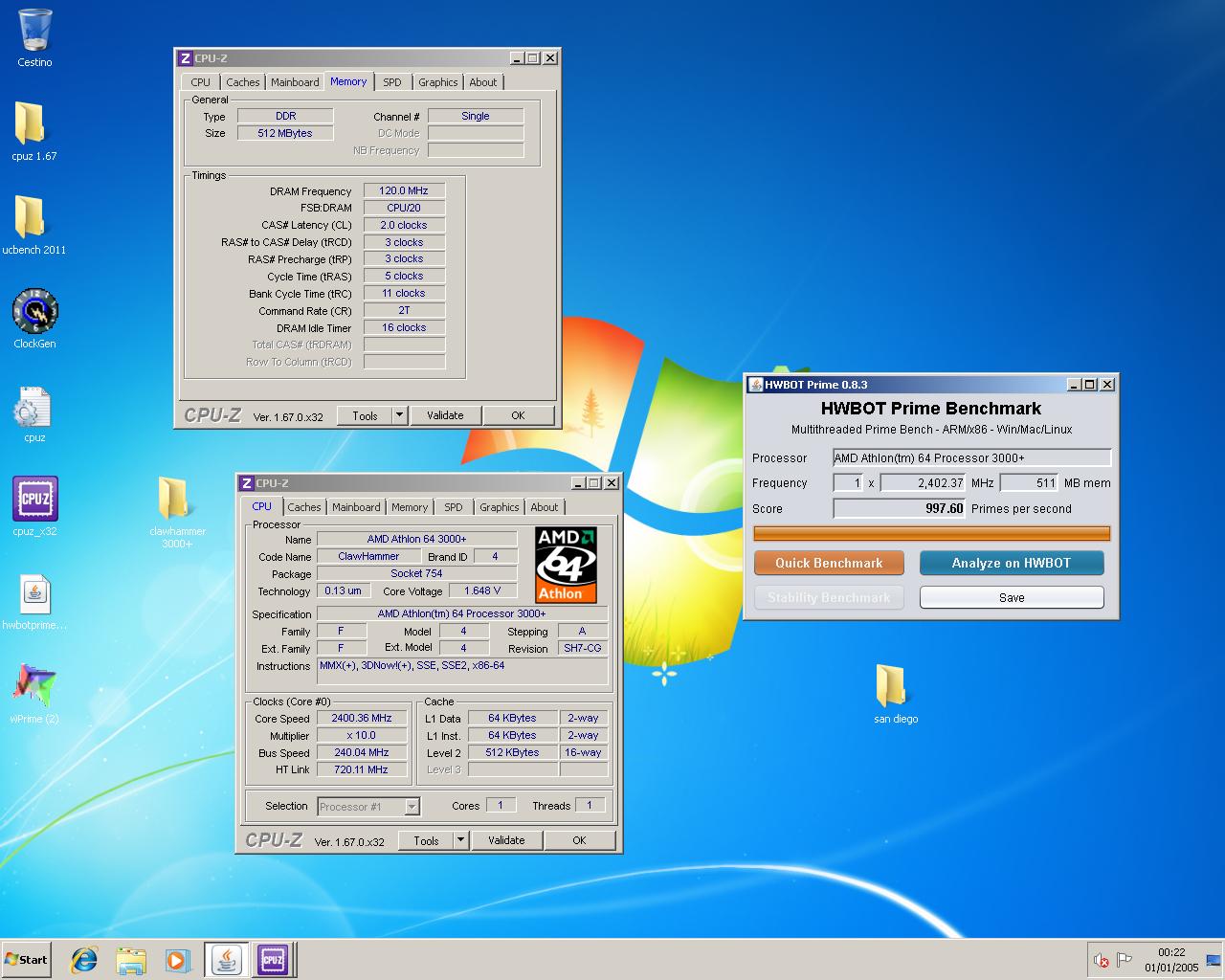Switch to CPU tab in upper CPU-Z
The width and height of the screenshot is (1225, 980).
(200, 82)
